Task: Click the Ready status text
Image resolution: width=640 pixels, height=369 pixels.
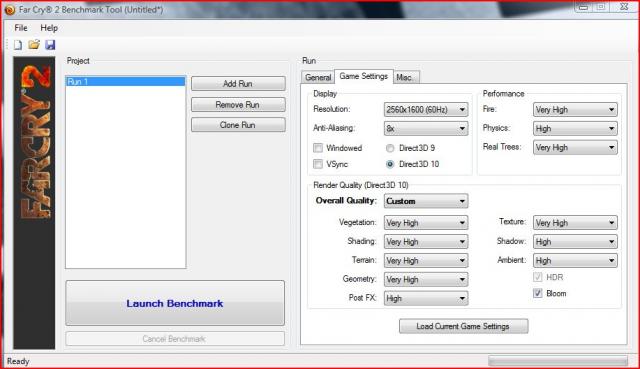Action: (18, 361)
